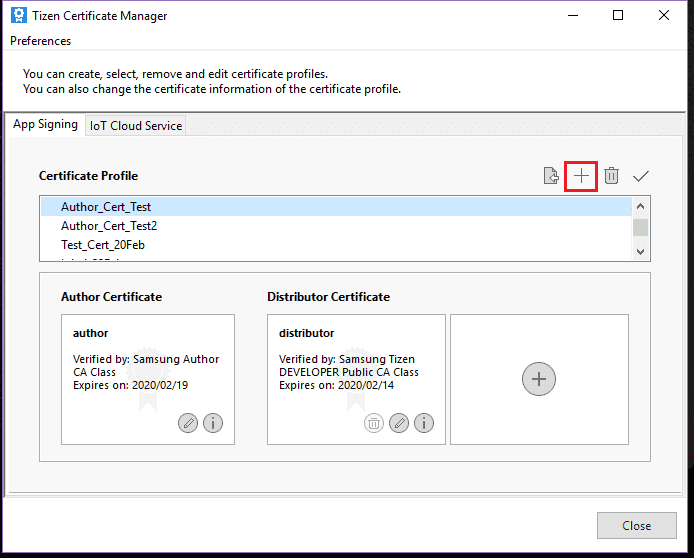Click profile list scroll down arrow

pyautogui.click(x=640, y=252)
